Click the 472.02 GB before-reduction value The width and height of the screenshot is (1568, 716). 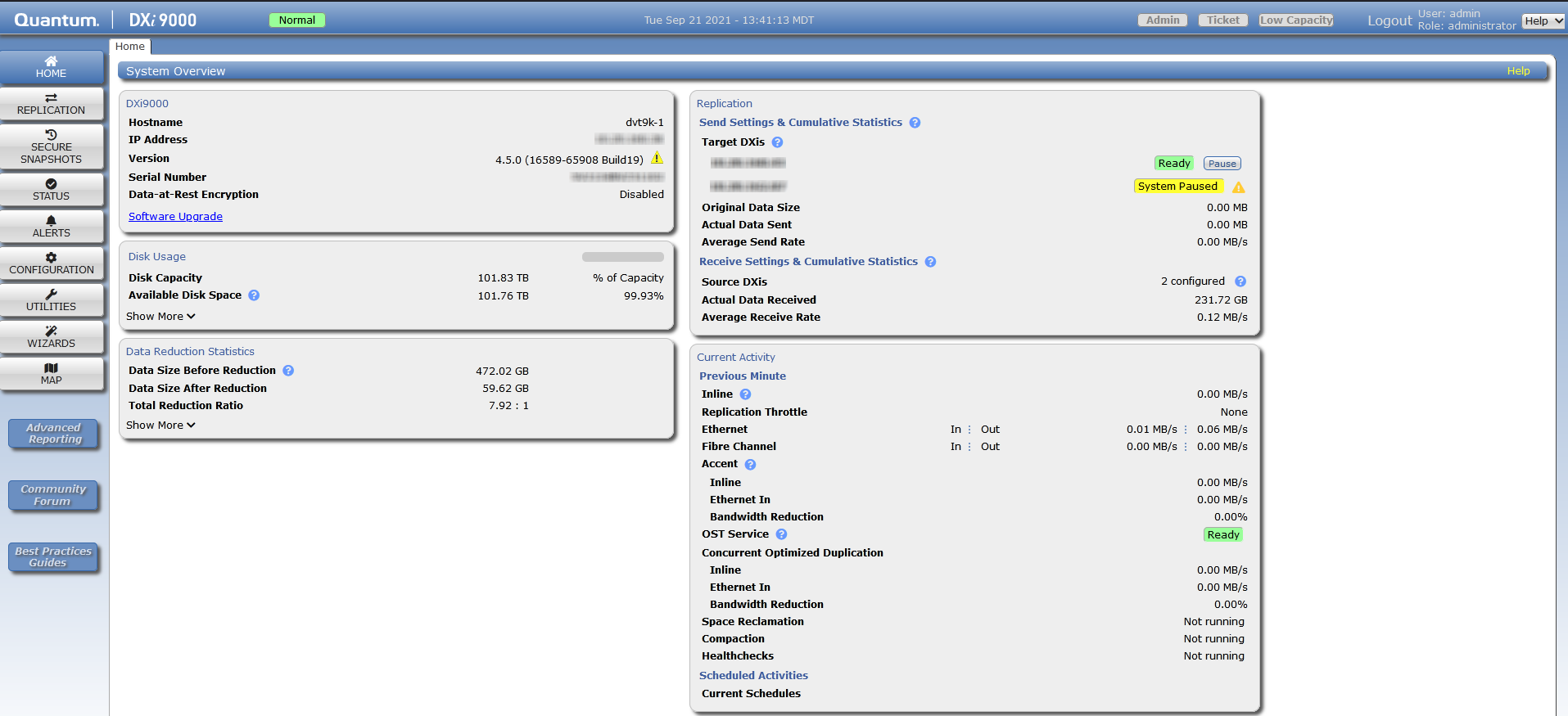(502, 372)
